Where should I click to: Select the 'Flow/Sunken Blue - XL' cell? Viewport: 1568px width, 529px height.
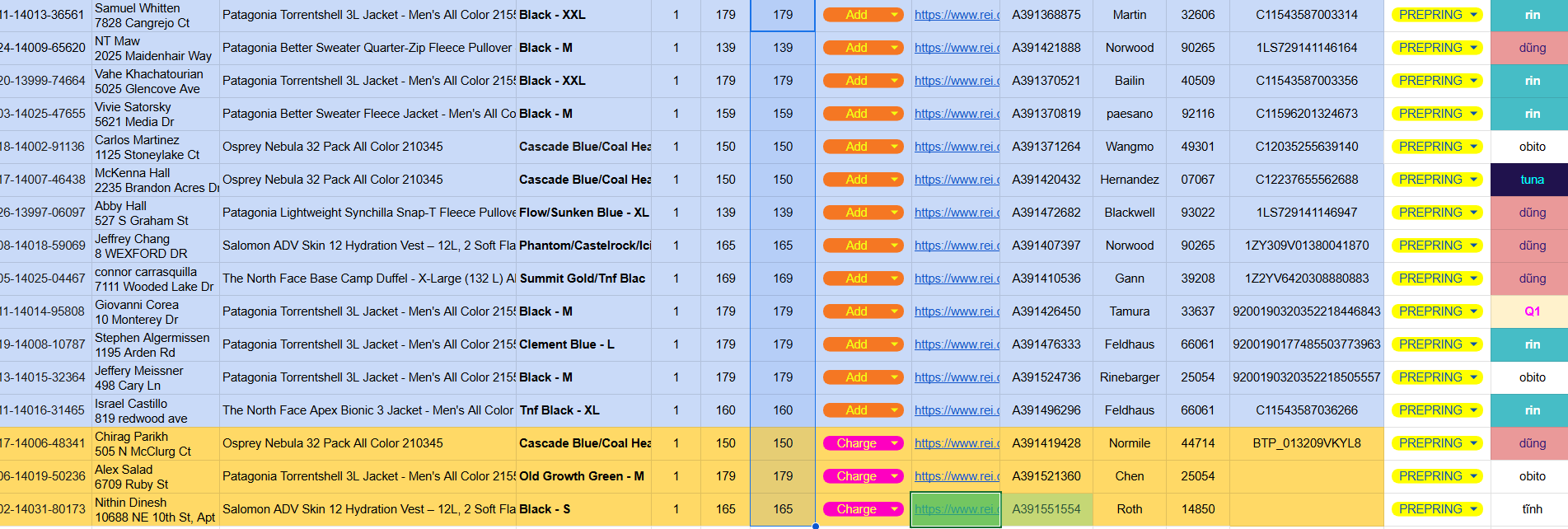coord(583,213)
